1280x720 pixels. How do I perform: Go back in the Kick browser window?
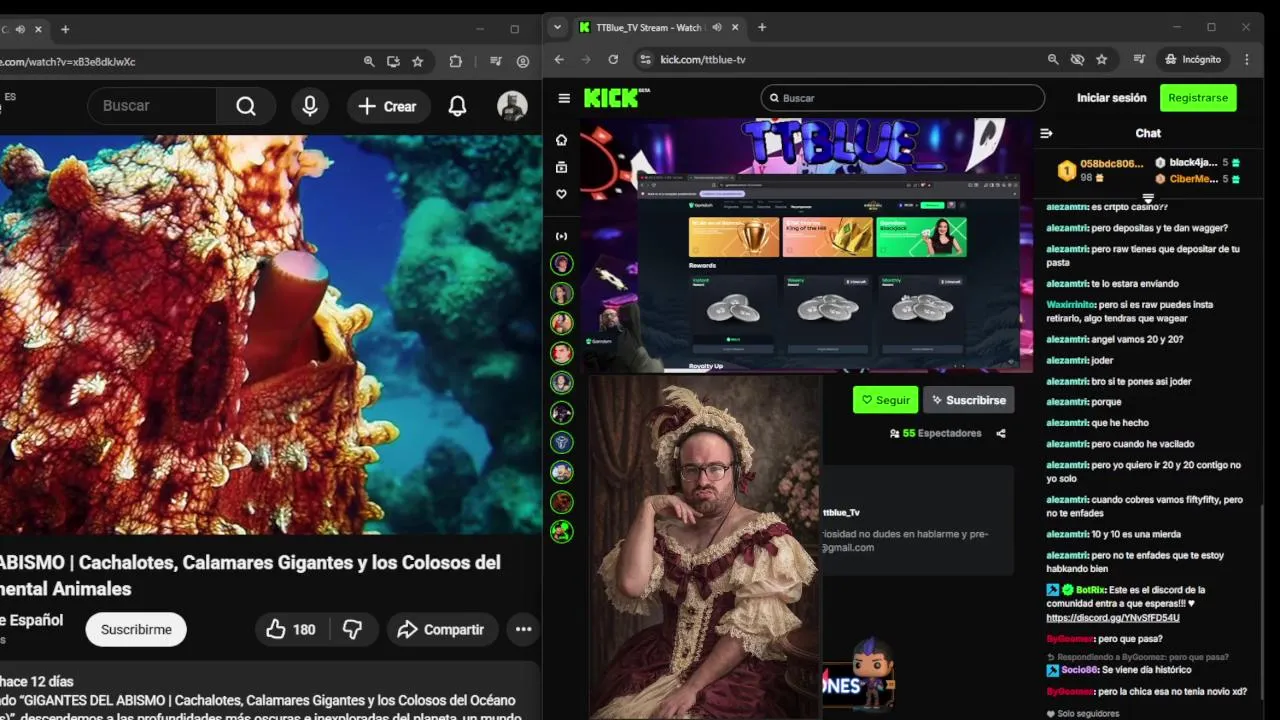point(559,59)
